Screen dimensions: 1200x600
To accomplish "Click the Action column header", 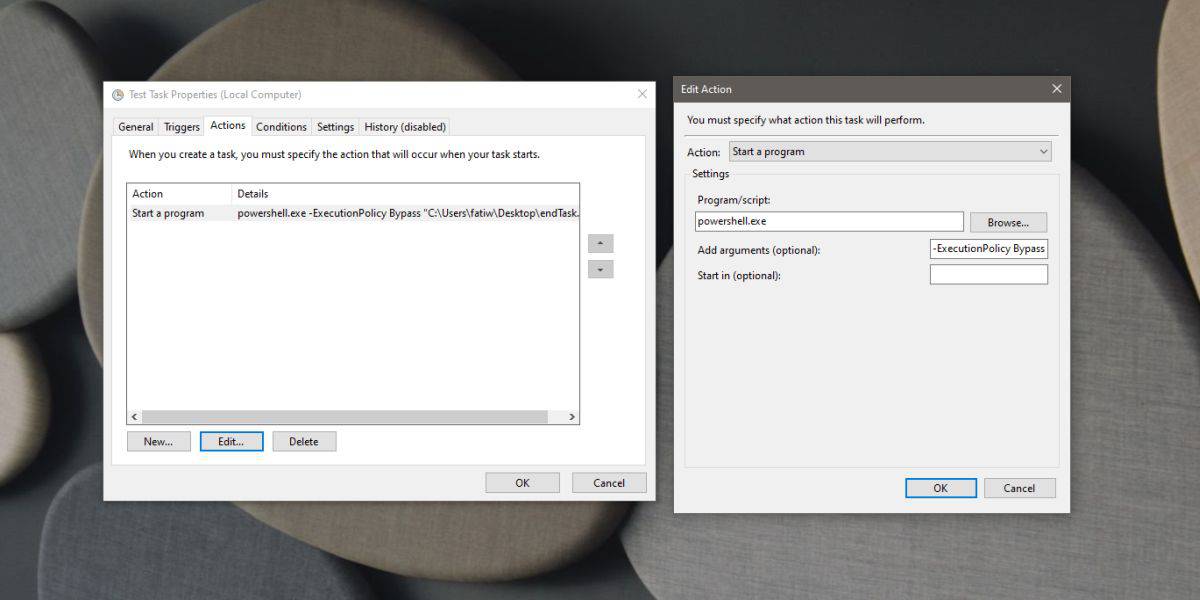I will [x=180, y=194].
